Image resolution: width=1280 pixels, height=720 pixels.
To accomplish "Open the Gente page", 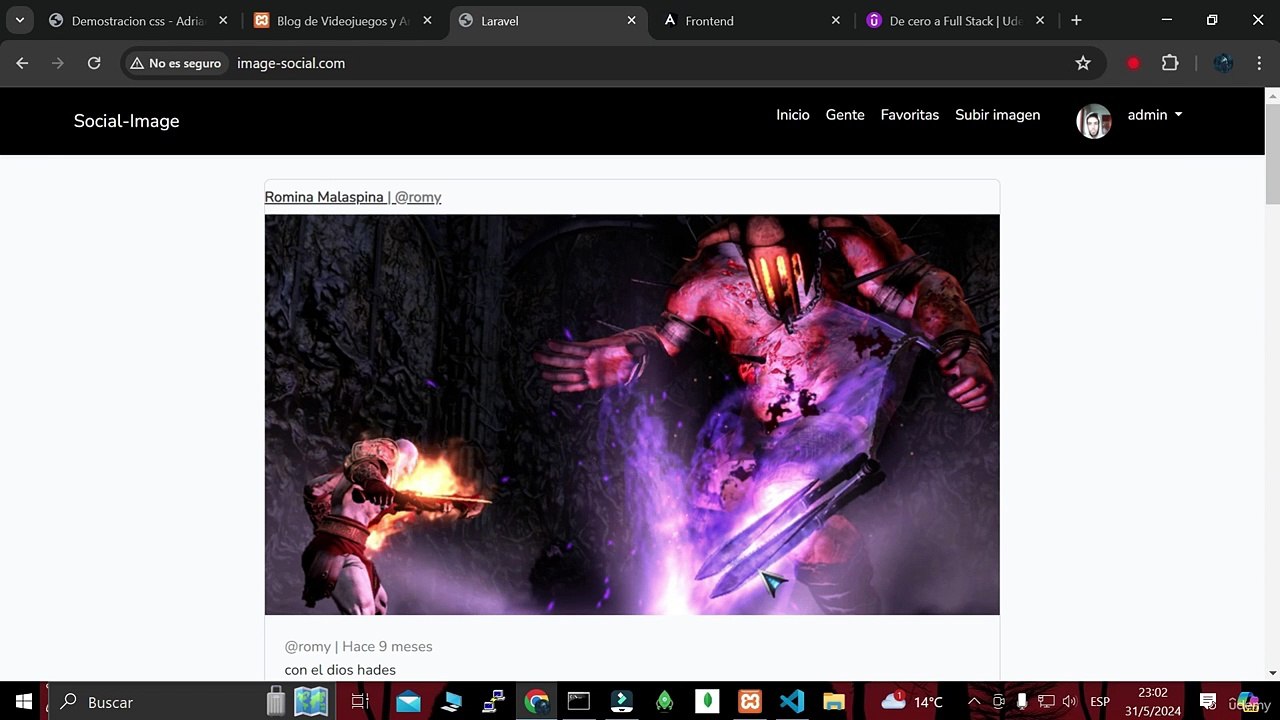I will (845, 115).
